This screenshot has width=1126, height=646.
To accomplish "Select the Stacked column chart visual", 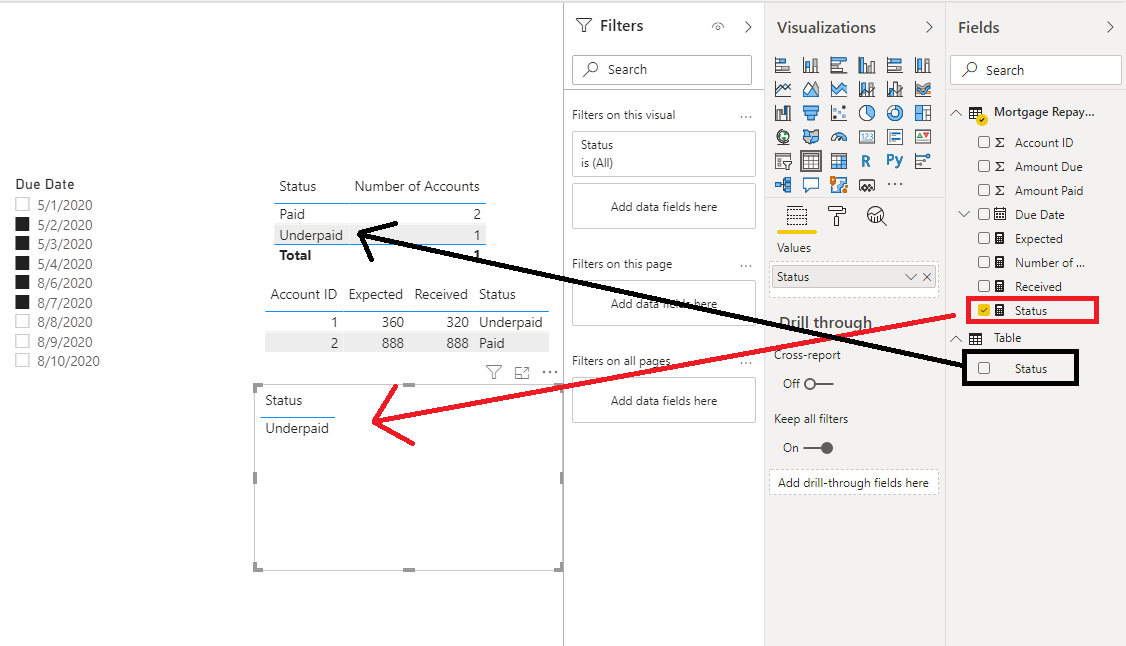I will (811, 65).
